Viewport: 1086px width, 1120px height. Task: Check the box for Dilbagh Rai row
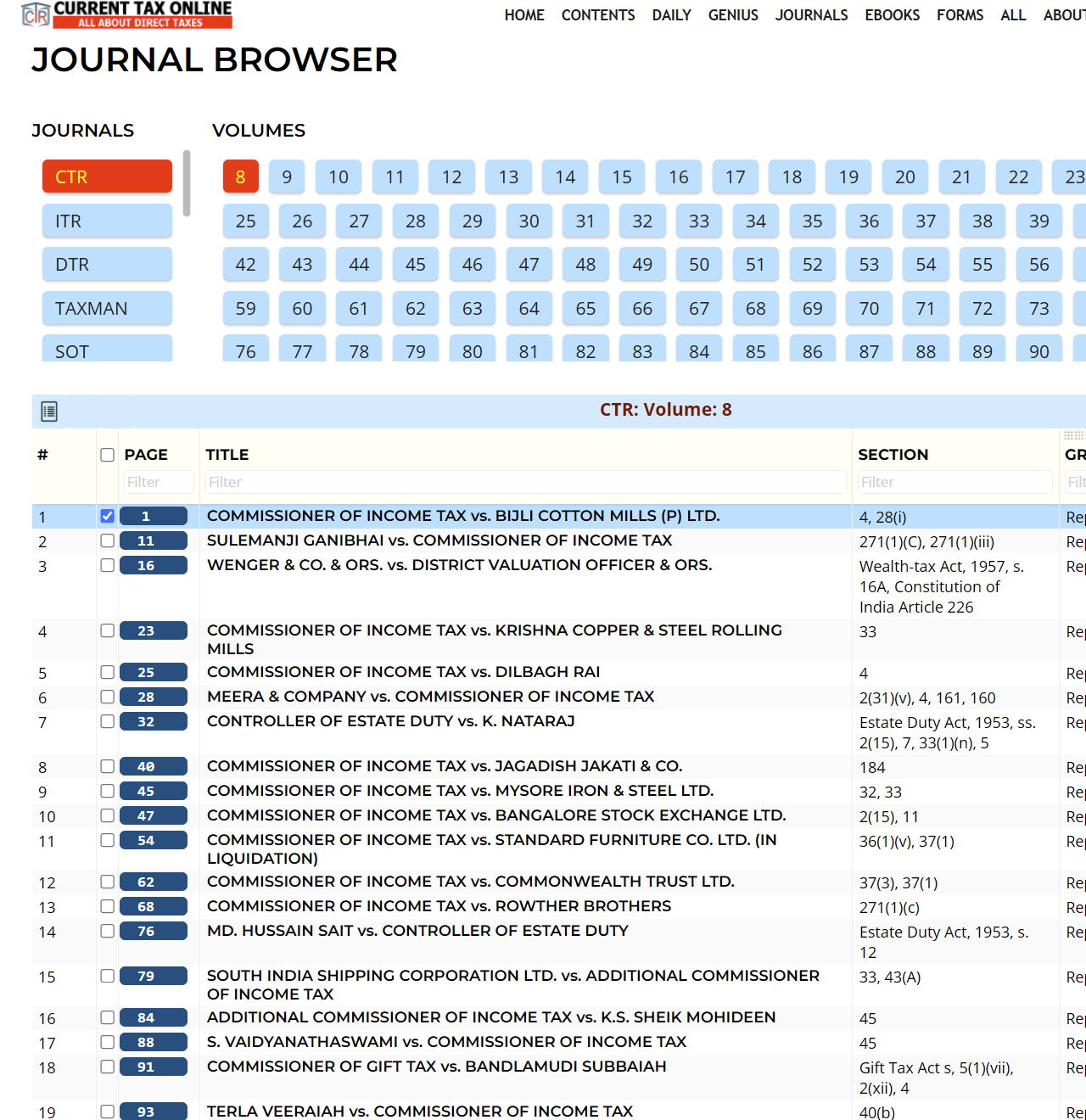[107, 672]
